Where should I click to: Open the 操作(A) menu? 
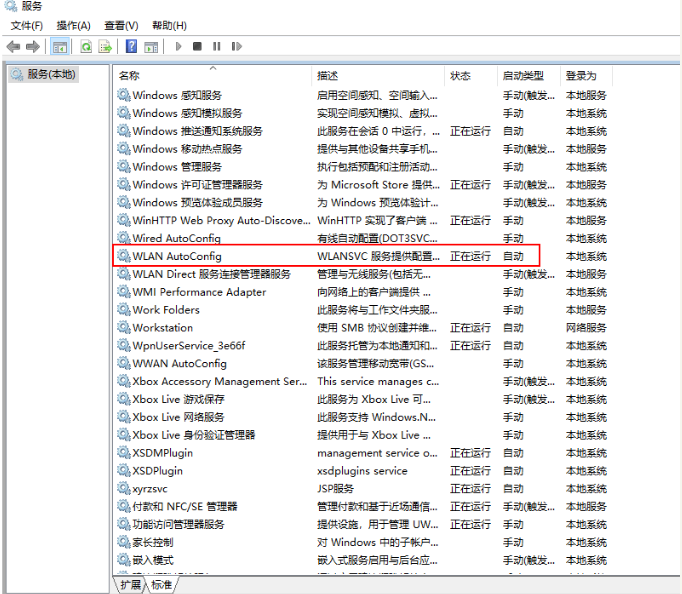74,26
